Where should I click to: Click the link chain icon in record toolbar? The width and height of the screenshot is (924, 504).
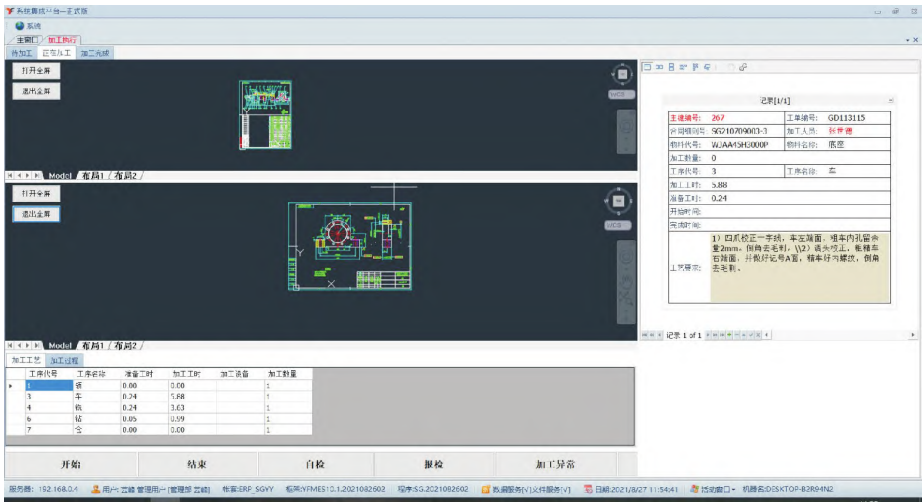743,67
